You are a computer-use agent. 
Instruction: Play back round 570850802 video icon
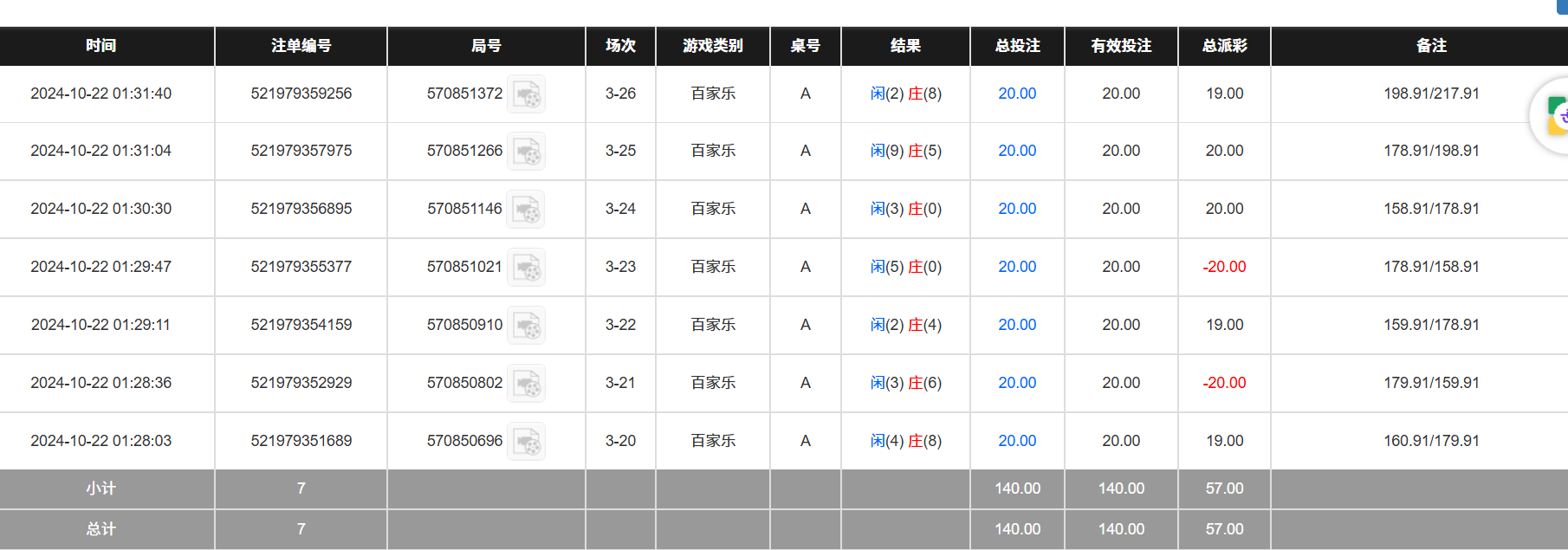526,384
